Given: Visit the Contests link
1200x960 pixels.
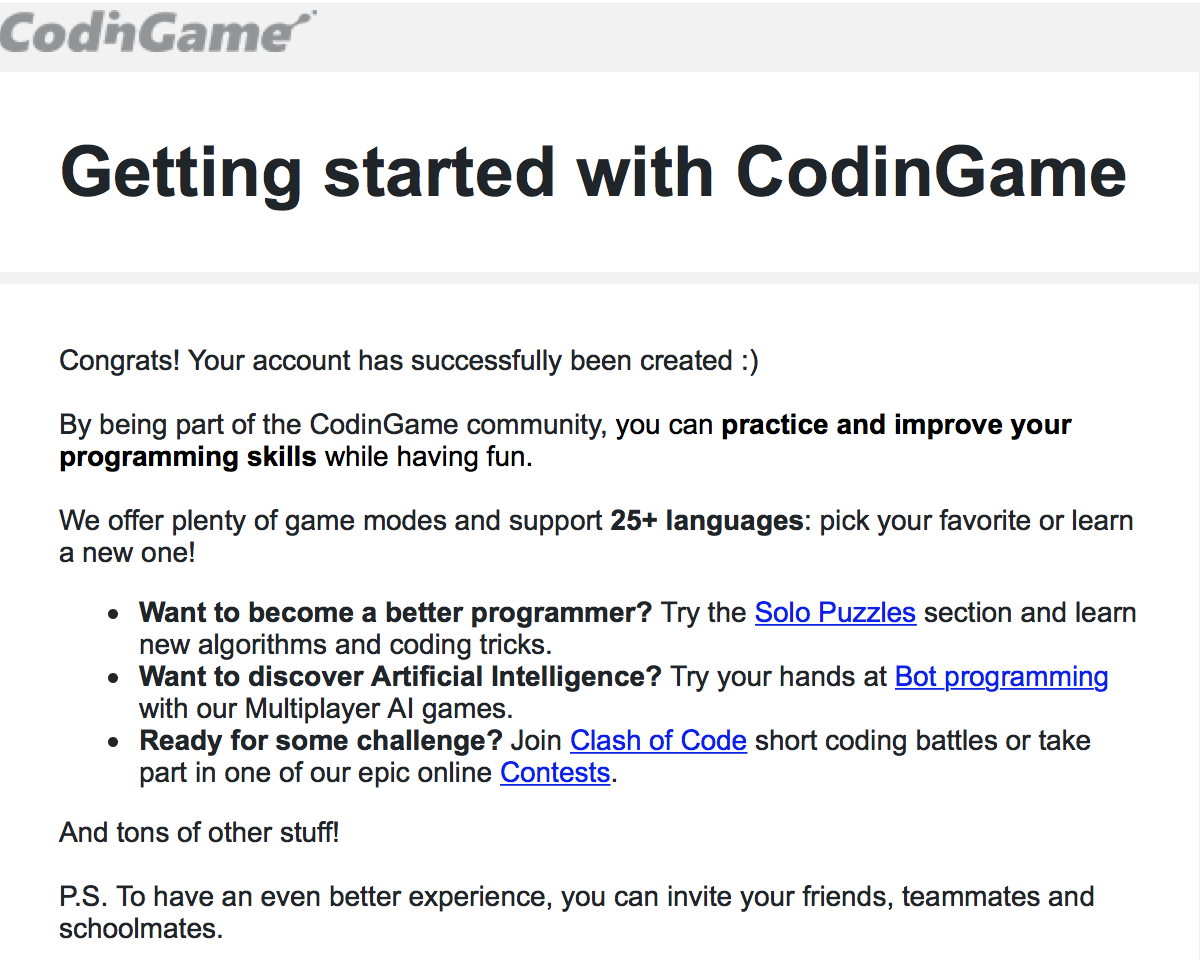Looking at the screenshot, I should click(x=555, y=773).
